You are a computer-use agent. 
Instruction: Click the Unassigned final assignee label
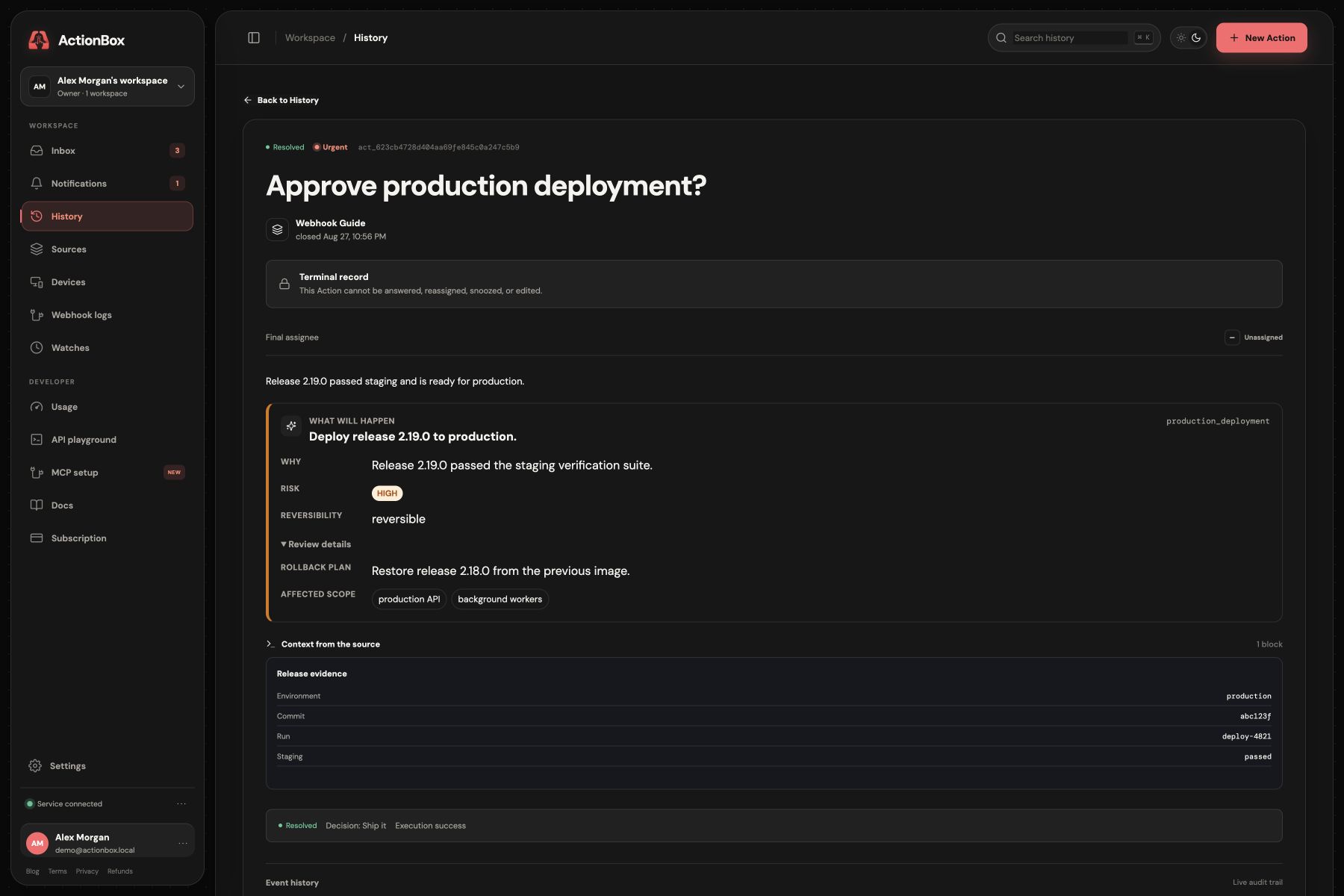pos(1263,337)
